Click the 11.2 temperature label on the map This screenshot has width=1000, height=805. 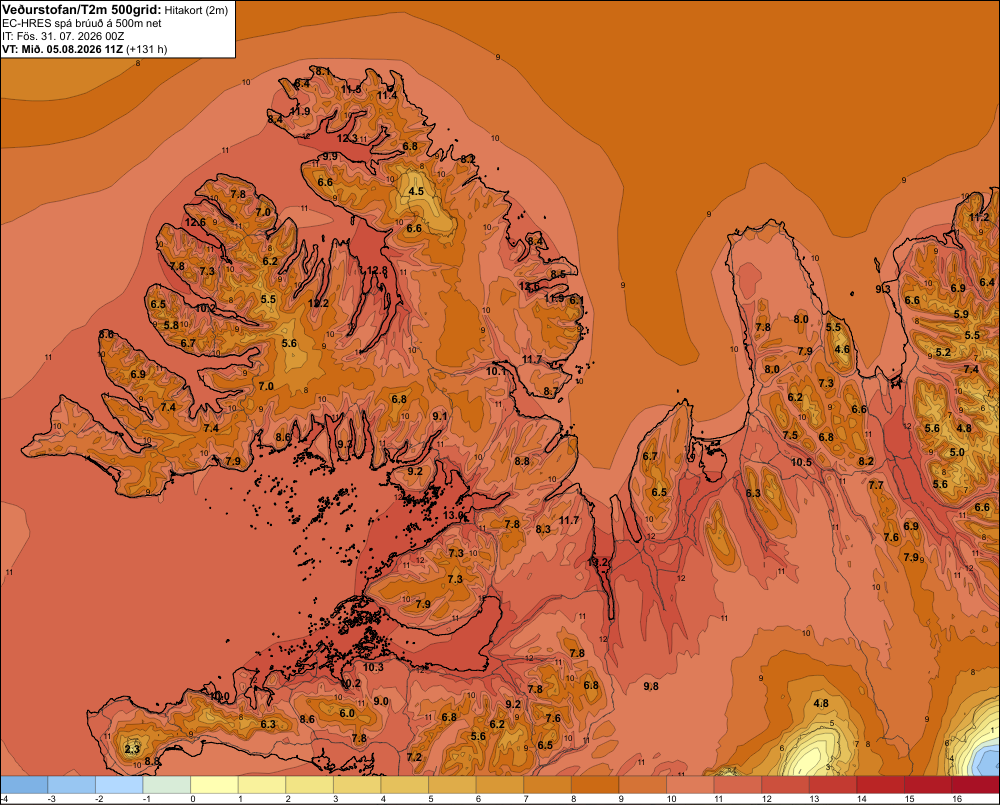coord(979,217)
